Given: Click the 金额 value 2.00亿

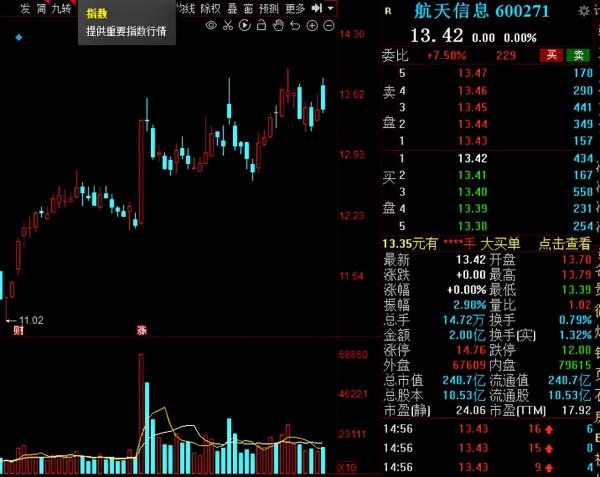Looking at the screenshot, I should click(x=467, y=335).
